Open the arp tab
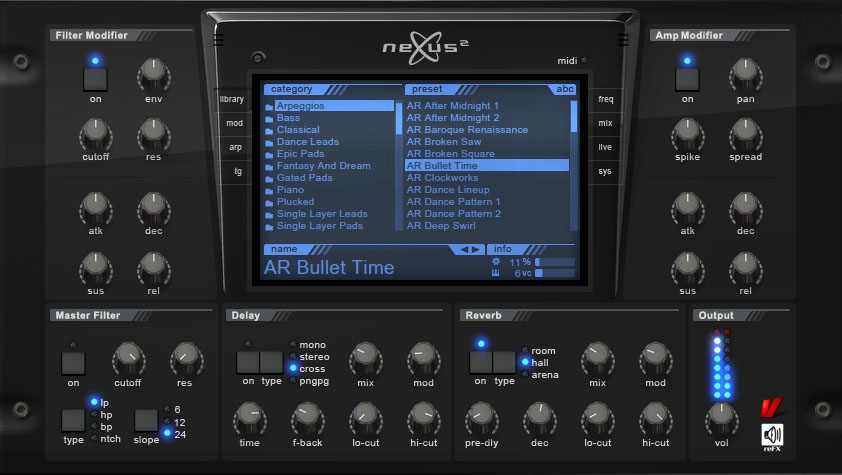 click(x=235, y=147)
